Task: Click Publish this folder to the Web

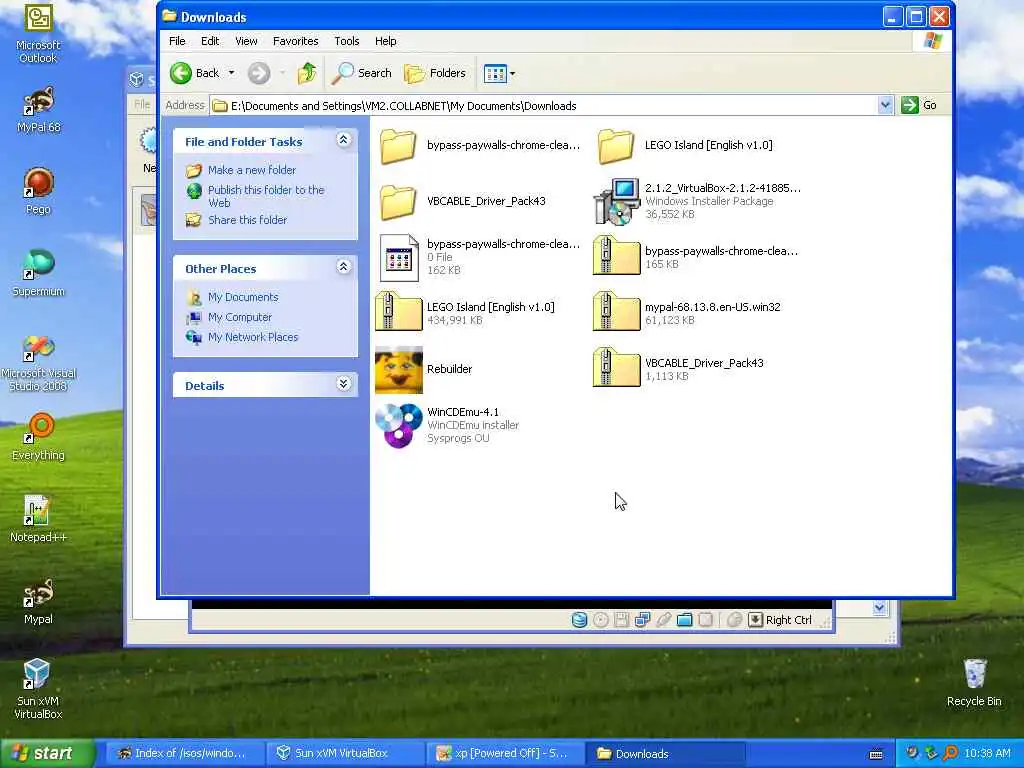Action: [266, 196]
